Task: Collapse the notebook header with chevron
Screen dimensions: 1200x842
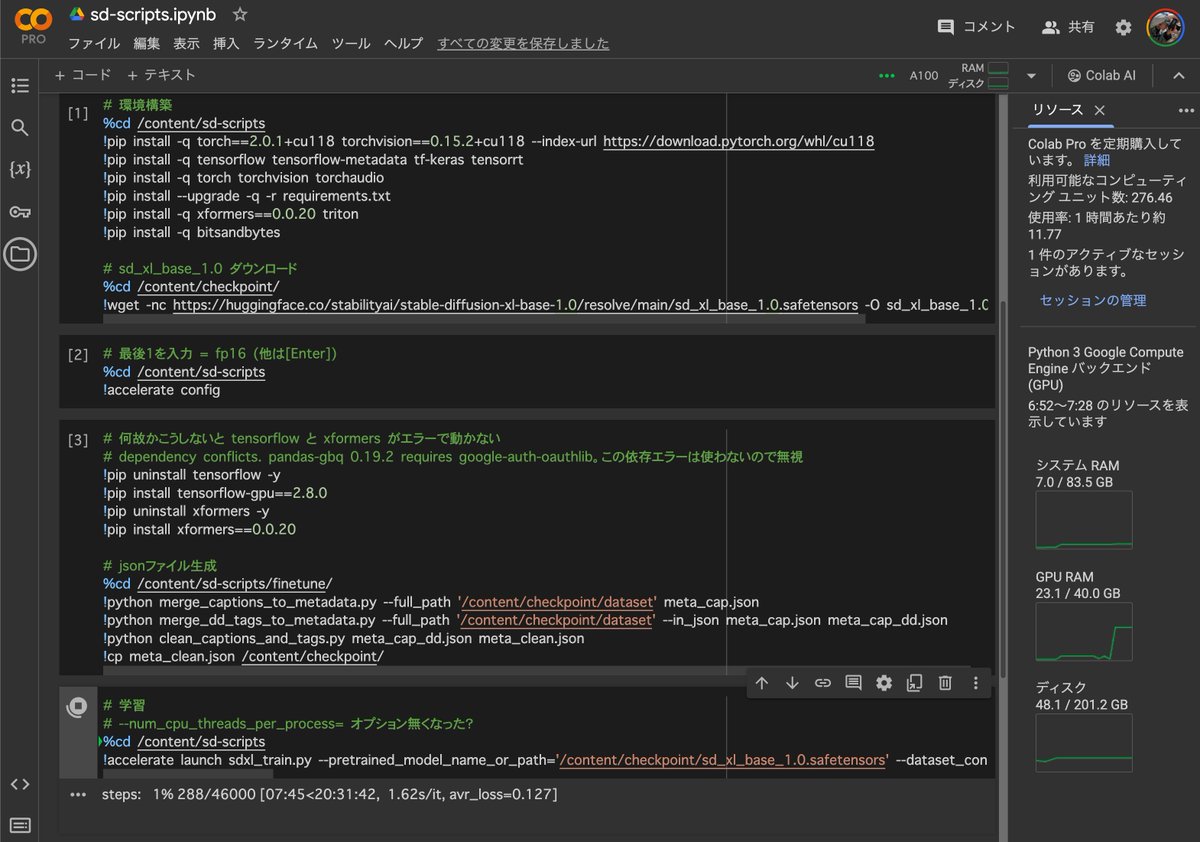Action: pos(1178,76)
